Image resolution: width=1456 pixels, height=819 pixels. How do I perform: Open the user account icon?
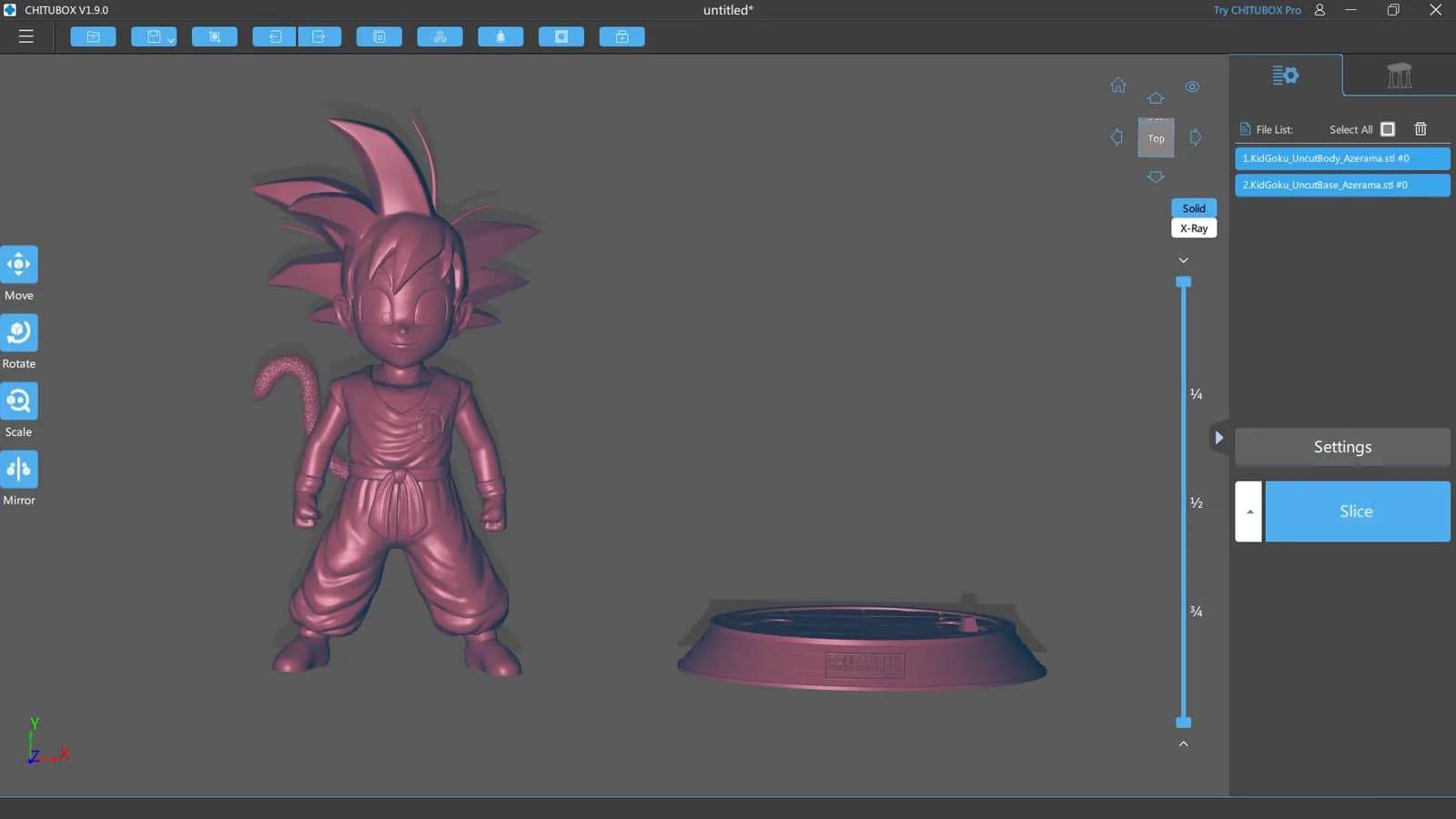(x=1319, y=10)
